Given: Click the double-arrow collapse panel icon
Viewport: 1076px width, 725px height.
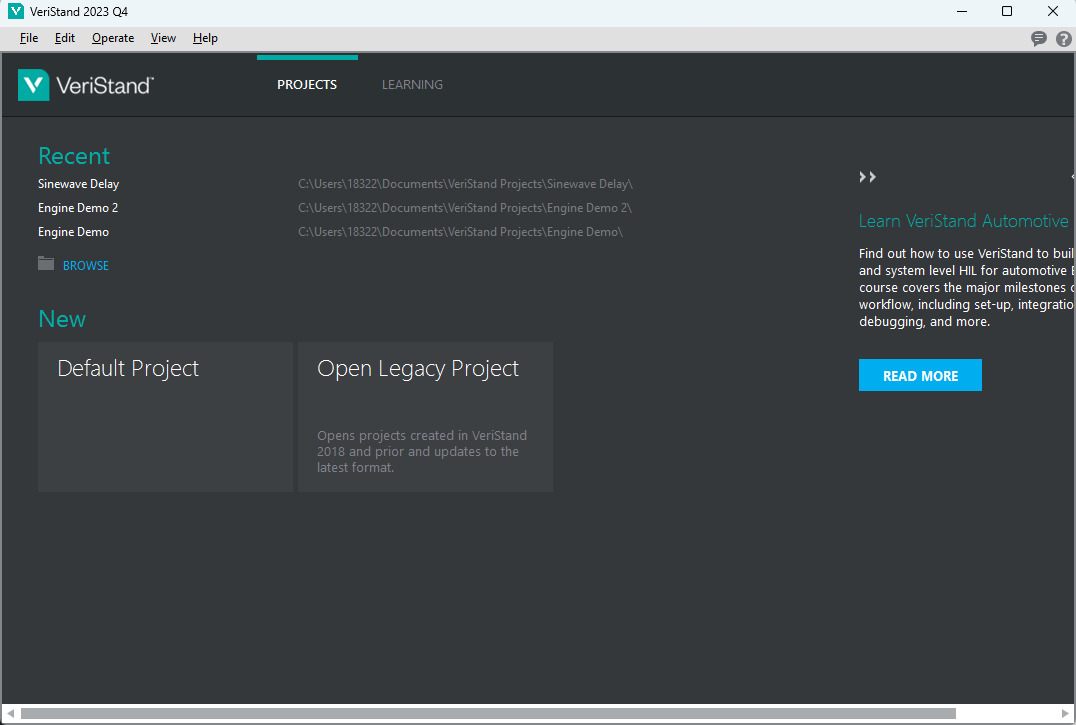Looking at the screenshot, I should (867, 177).
